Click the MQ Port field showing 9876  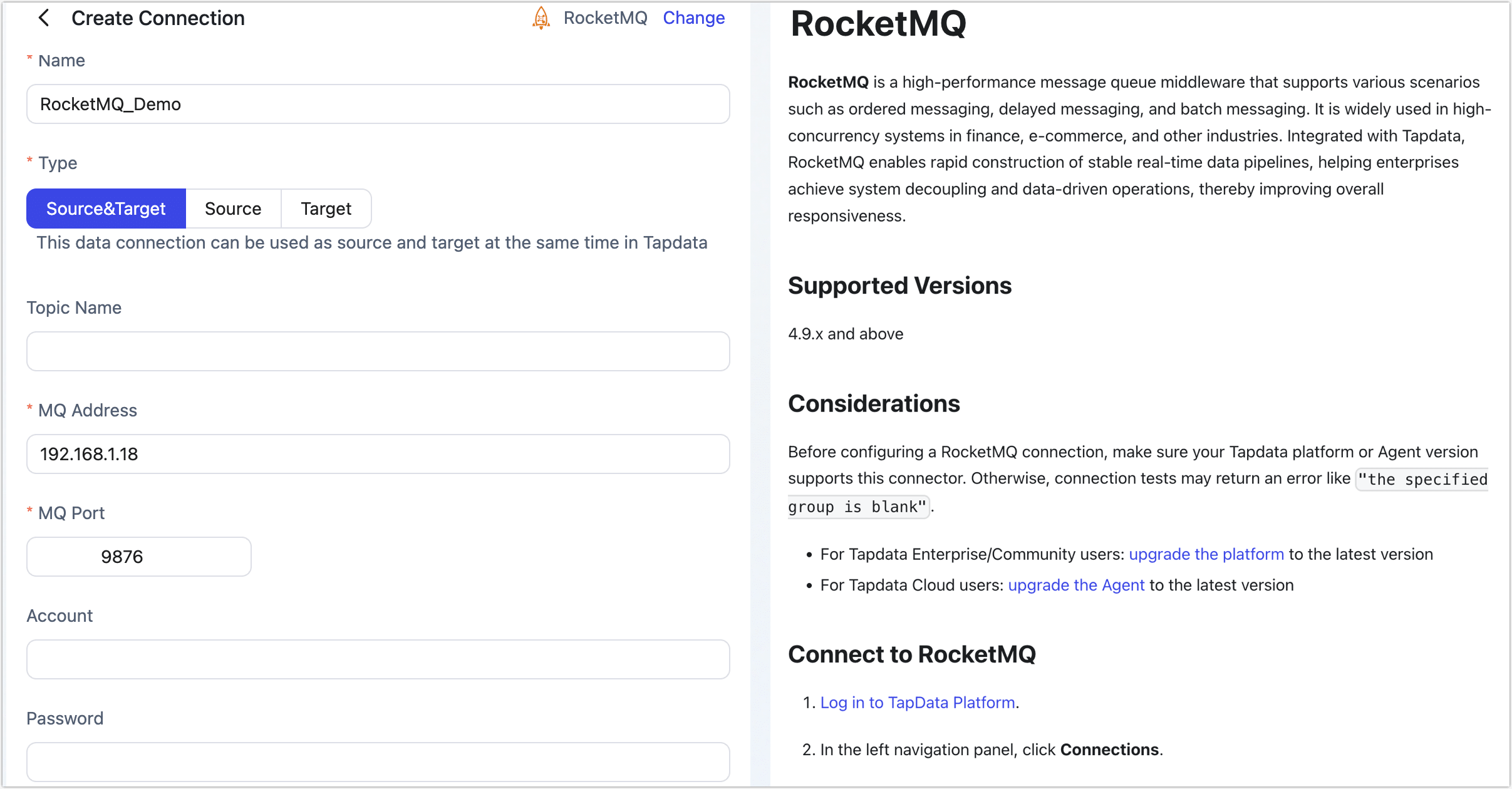click(x=138, y=555)
